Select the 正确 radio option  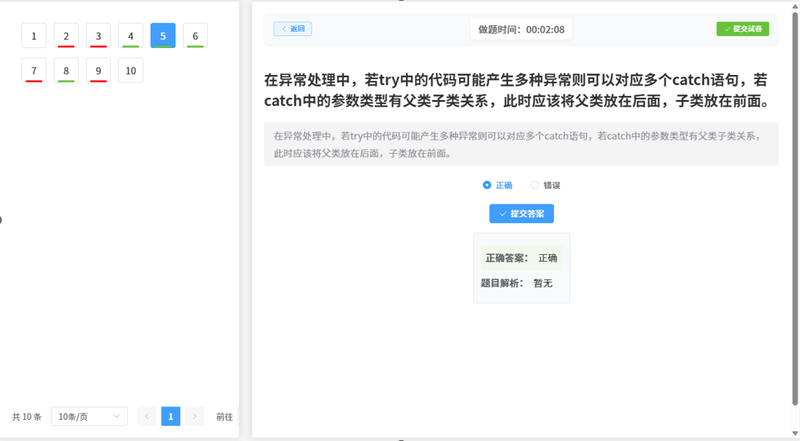[487, 185]
